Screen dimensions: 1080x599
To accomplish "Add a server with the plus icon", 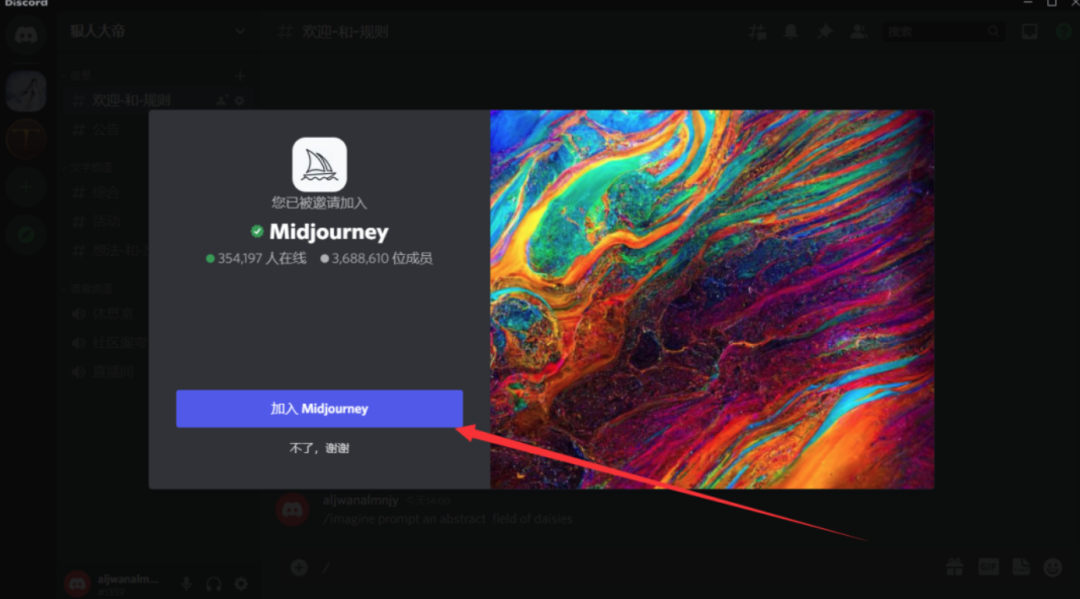I will [x=25, y=187].
